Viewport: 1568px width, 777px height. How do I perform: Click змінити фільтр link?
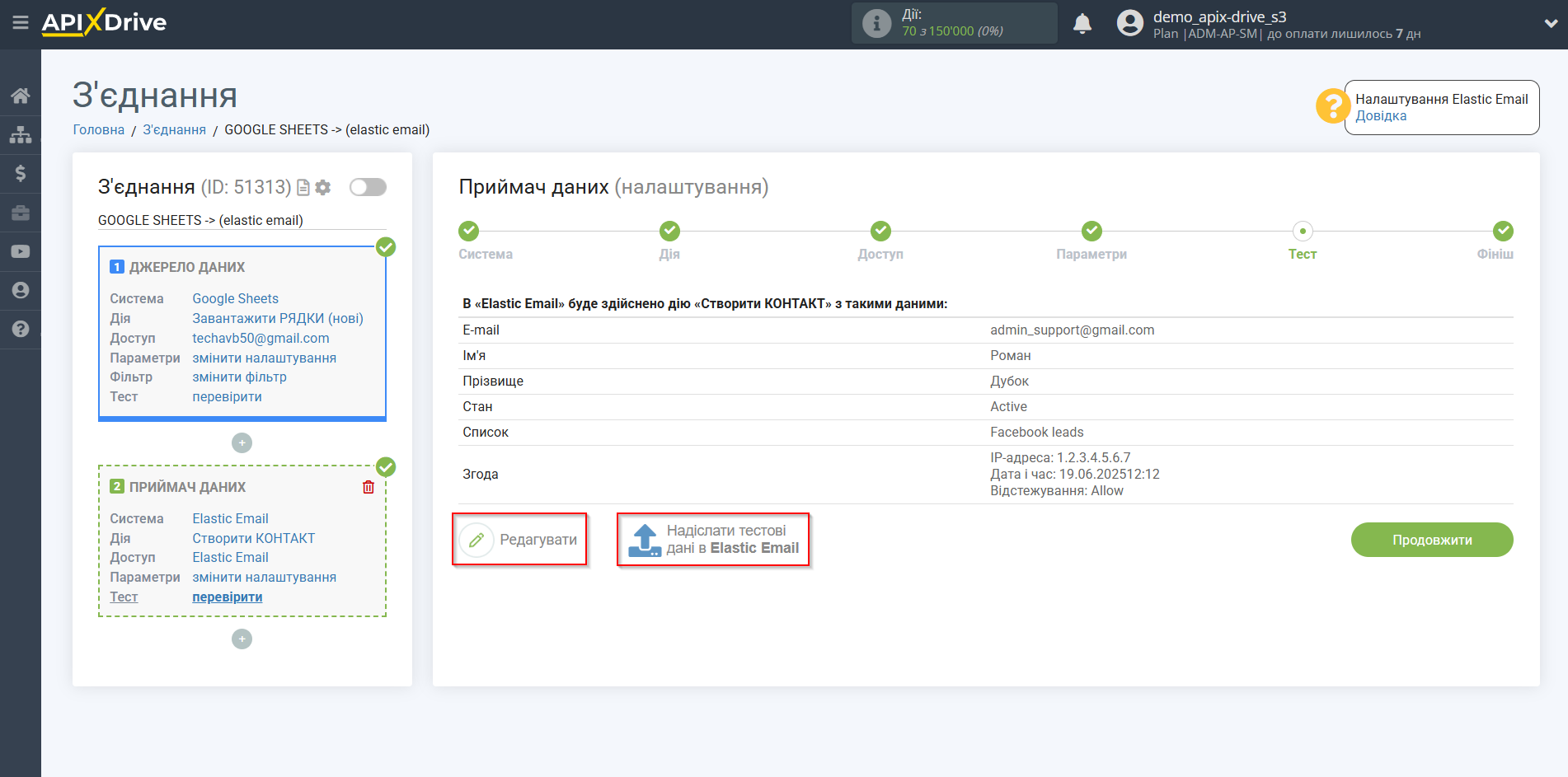(x=240, y=377)
